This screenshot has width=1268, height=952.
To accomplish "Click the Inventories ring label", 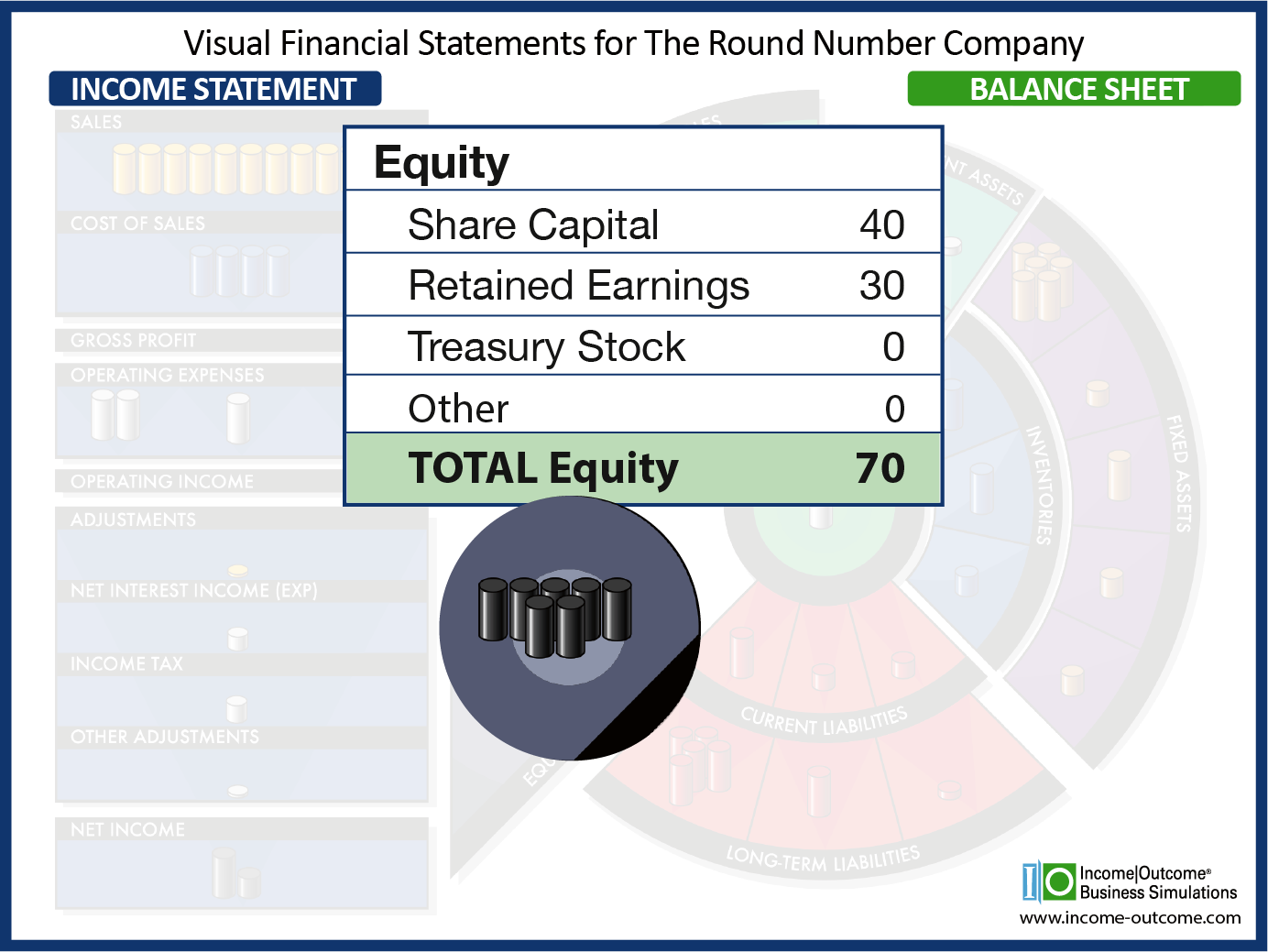I will coord(1039,485).
